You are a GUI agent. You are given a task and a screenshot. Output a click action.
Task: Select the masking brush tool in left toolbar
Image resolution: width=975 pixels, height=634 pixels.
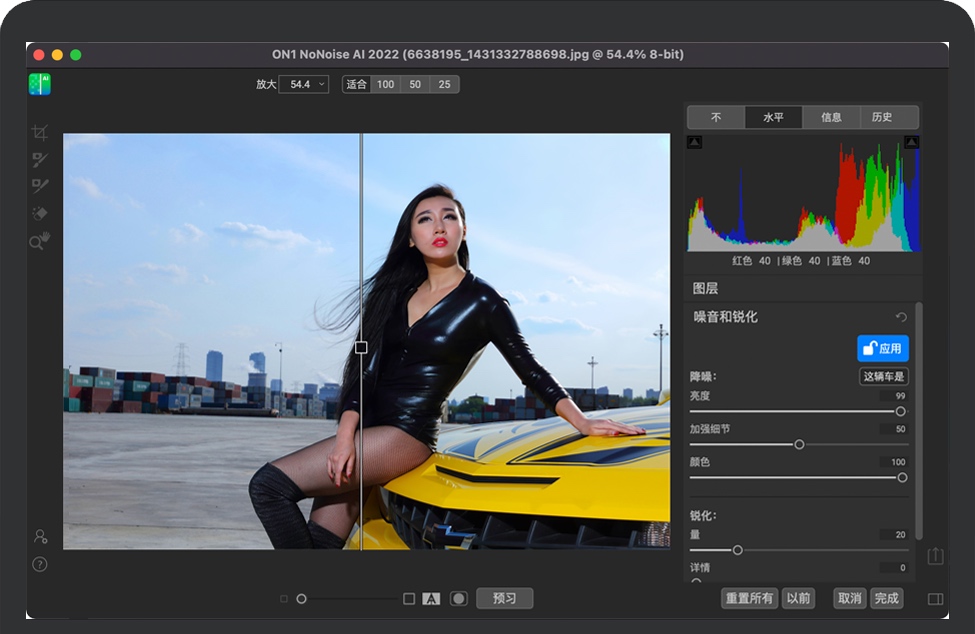click(x=40, y=159)
